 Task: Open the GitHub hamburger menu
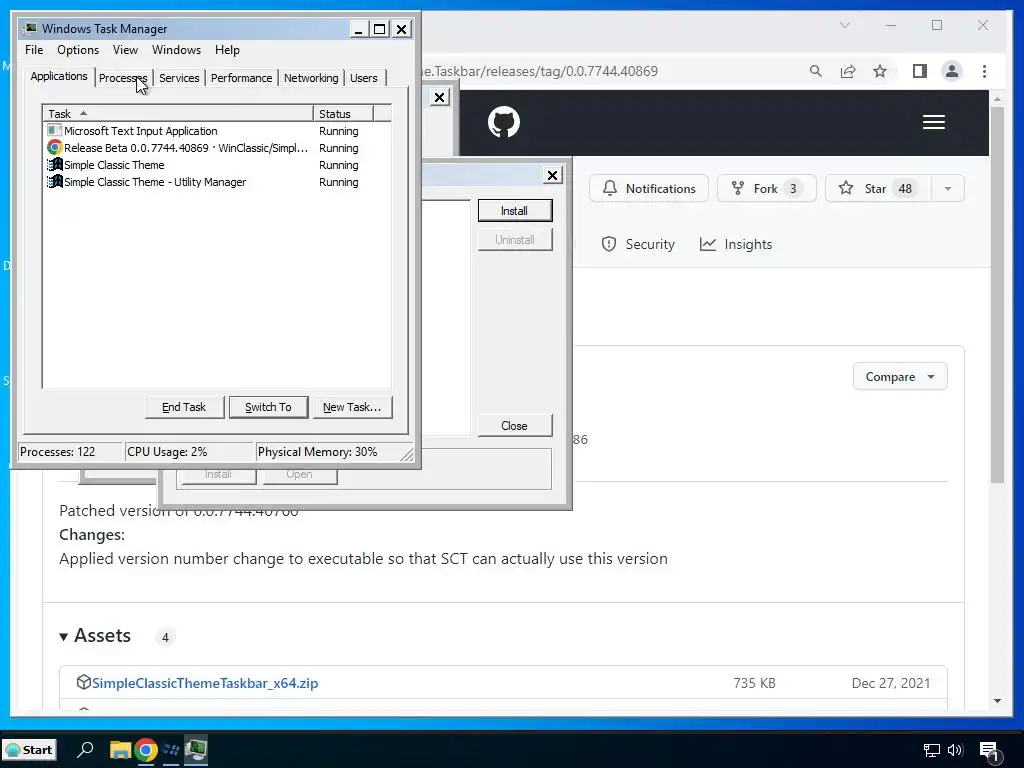pyautogui.click(x=934, y=122)
